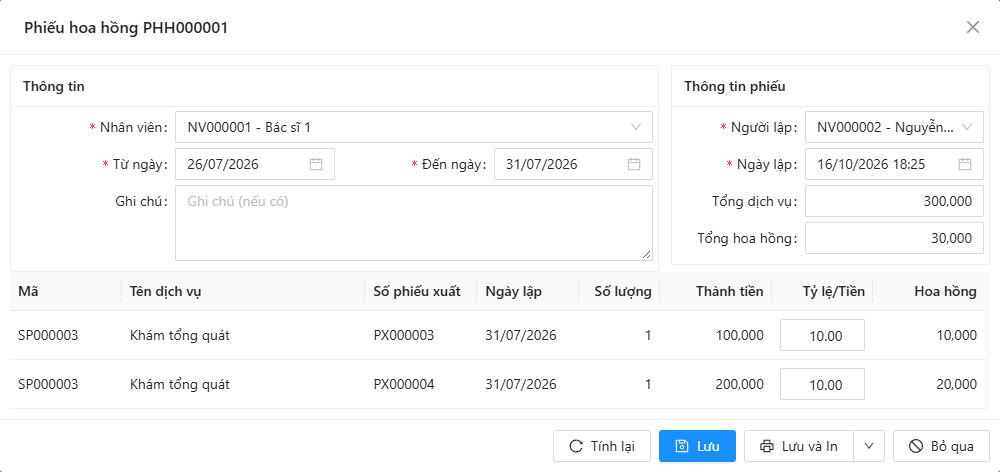Save the voucher with Lưu button
This screenshot has height=472, width=1000.
click(x=697, y=446)
